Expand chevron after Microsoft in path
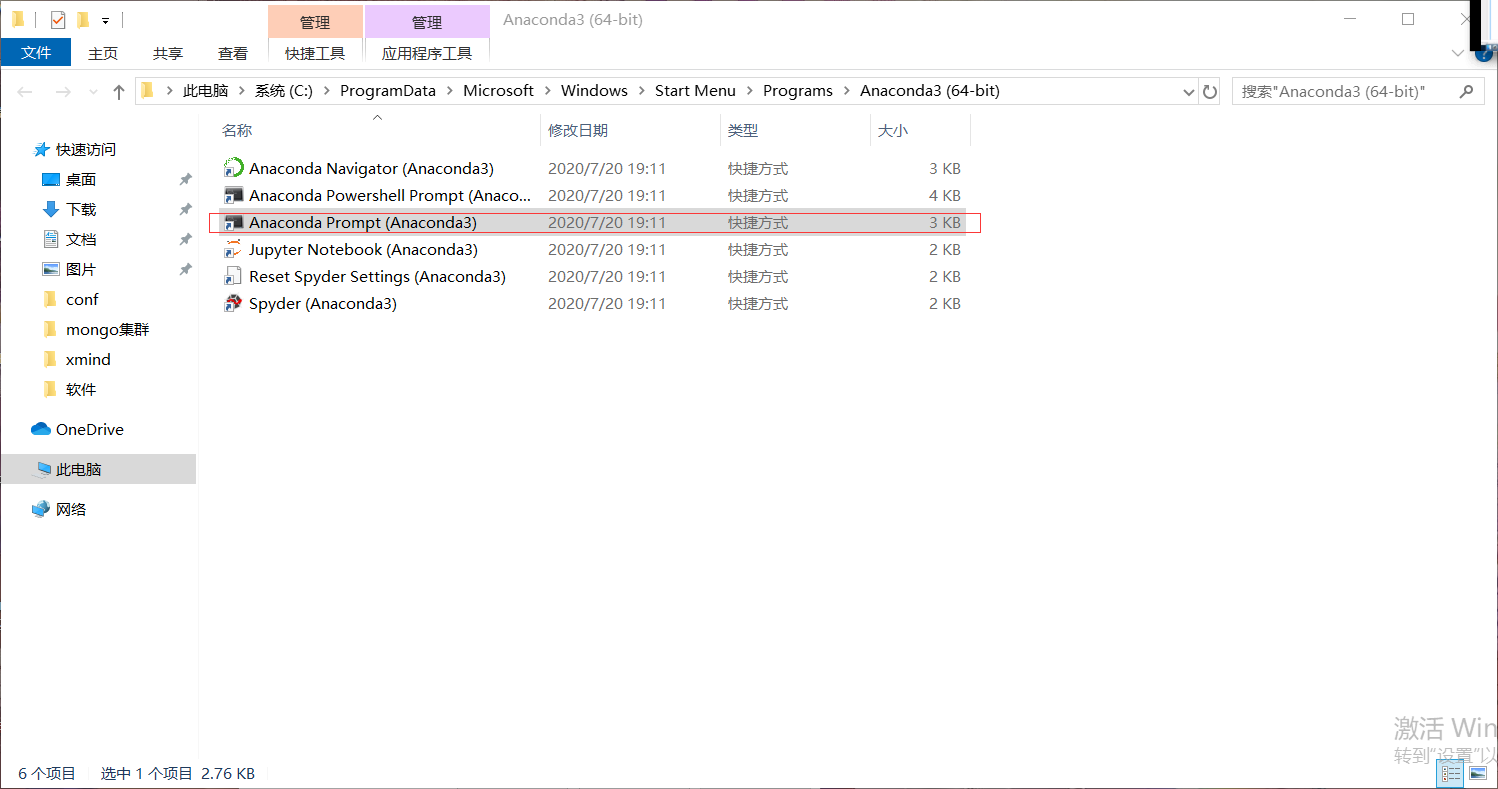The image size is (1498, 789). pyautogui.click(x=547, y=91)
